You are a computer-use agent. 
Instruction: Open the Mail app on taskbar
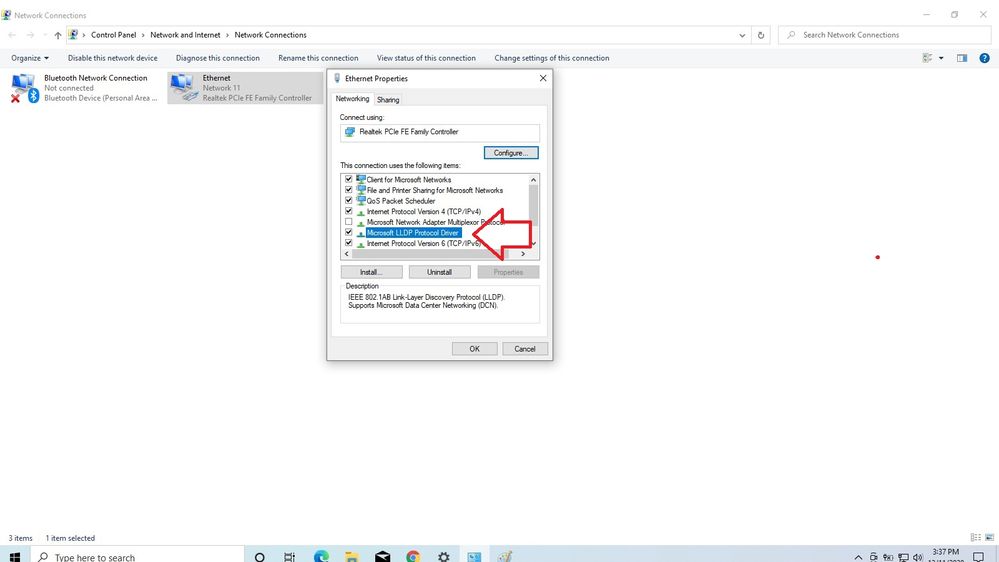[x=382, y=556]
